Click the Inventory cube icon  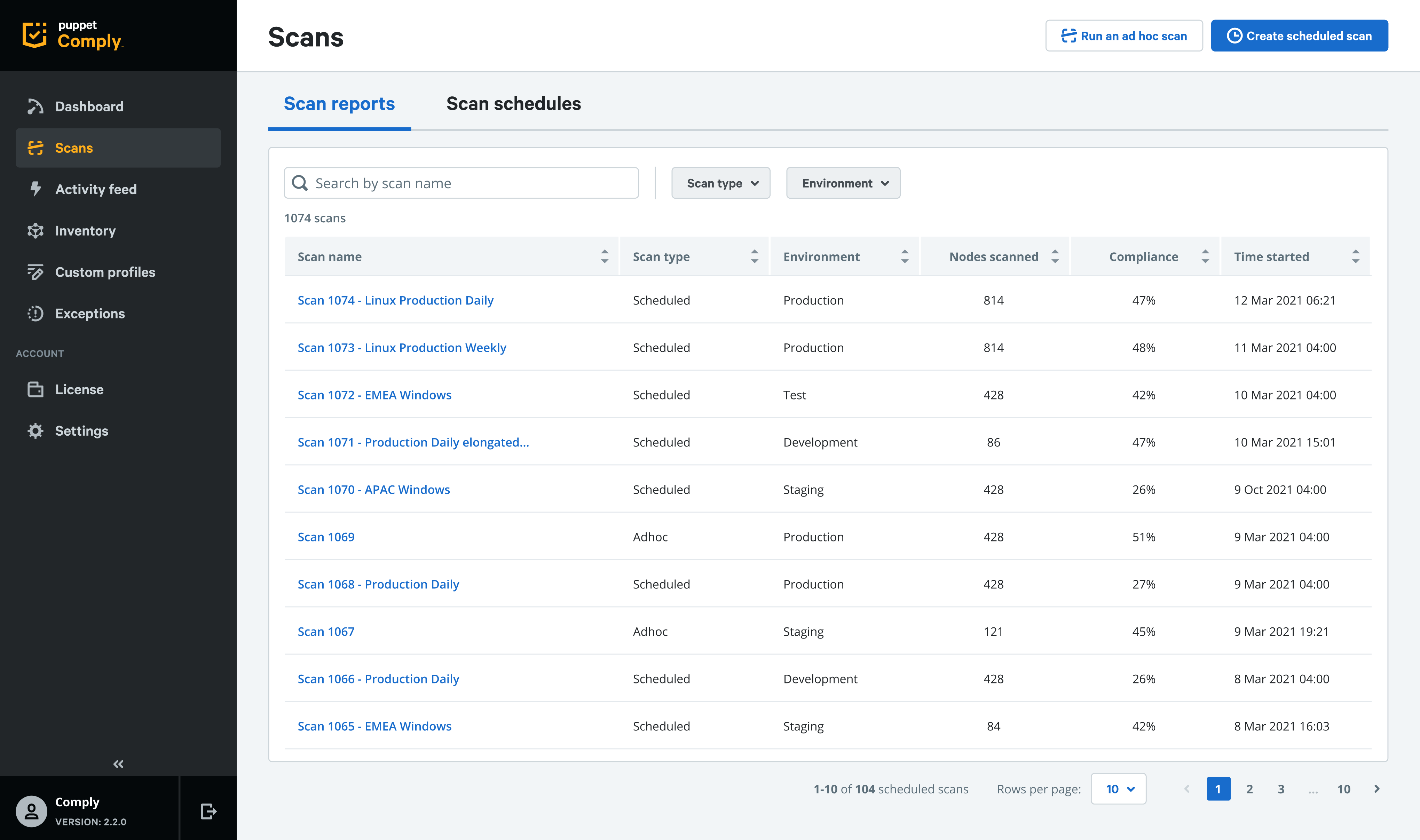point(35,230)
